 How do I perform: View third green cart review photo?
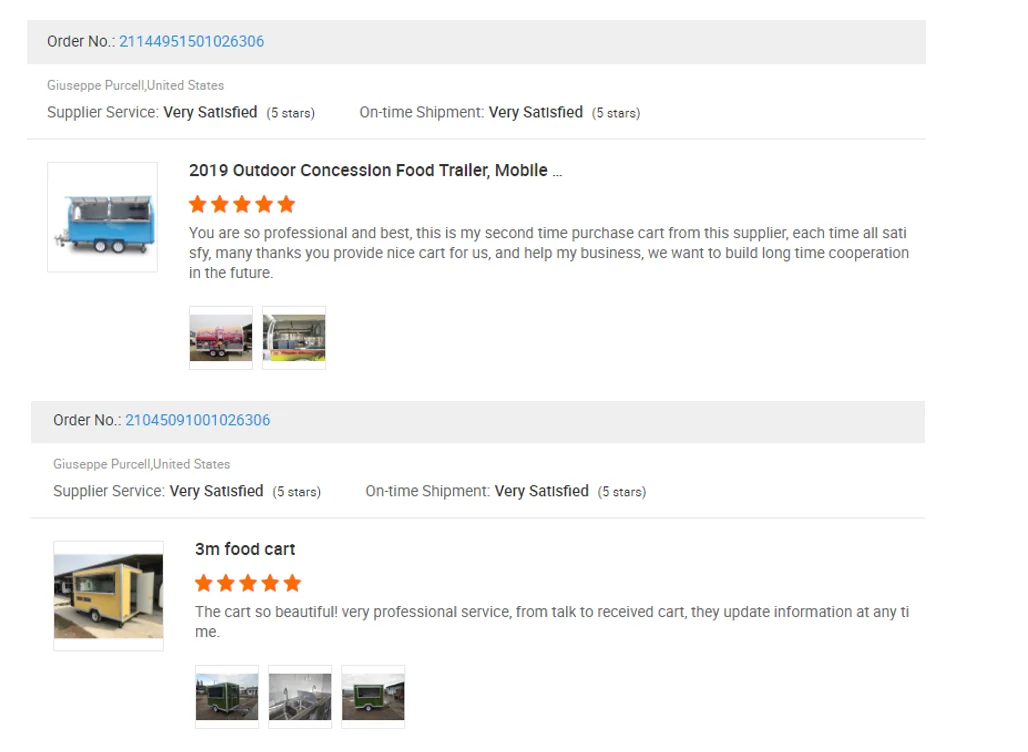pos(373,697)
